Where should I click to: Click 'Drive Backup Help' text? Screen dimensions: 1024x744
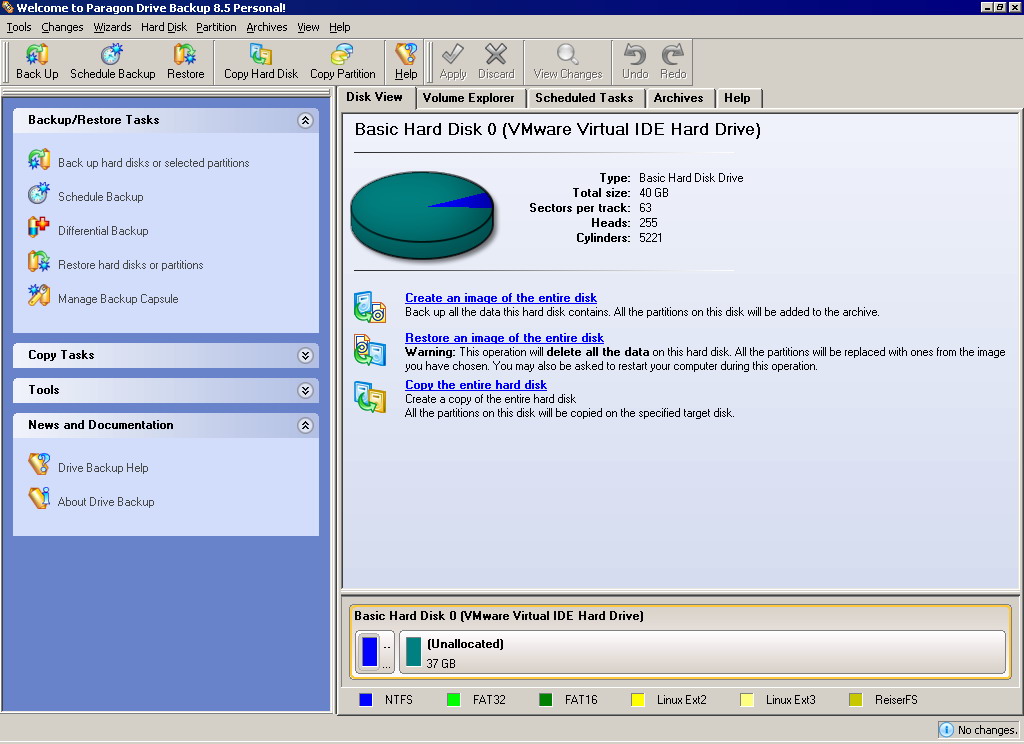tap(103, 468)
